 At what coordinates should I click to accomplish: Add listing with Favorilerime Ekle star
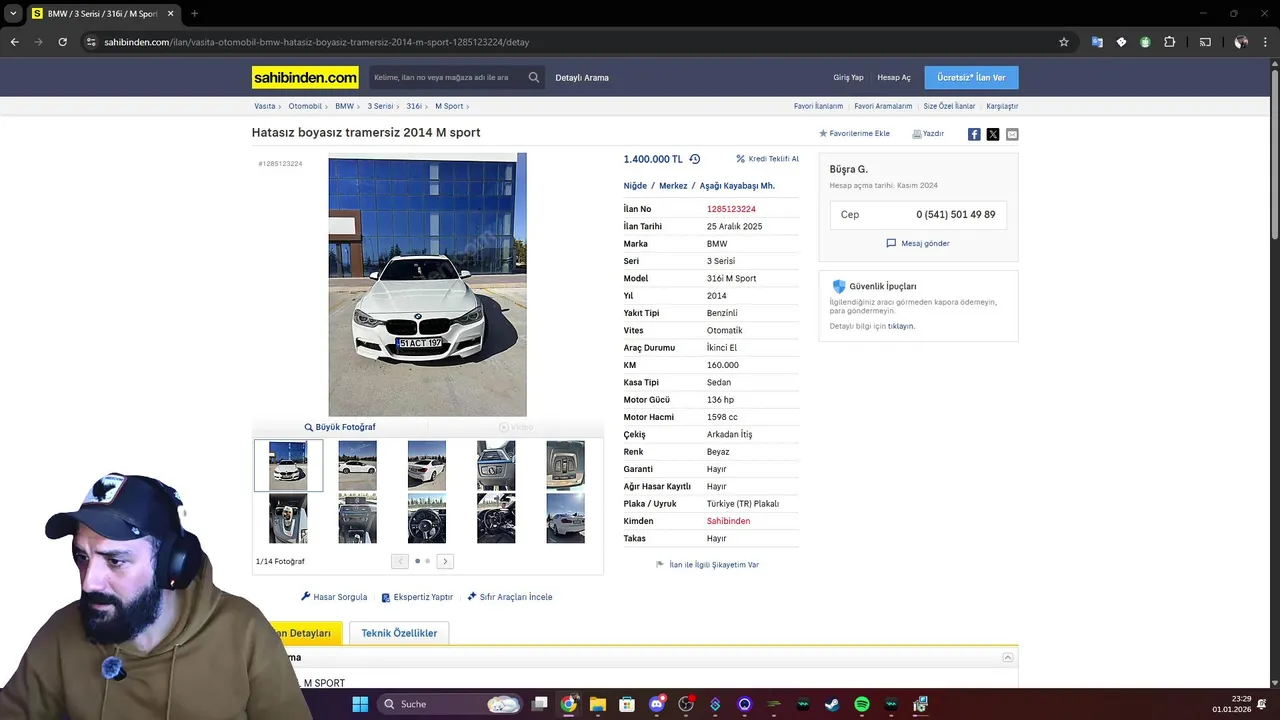854,133
